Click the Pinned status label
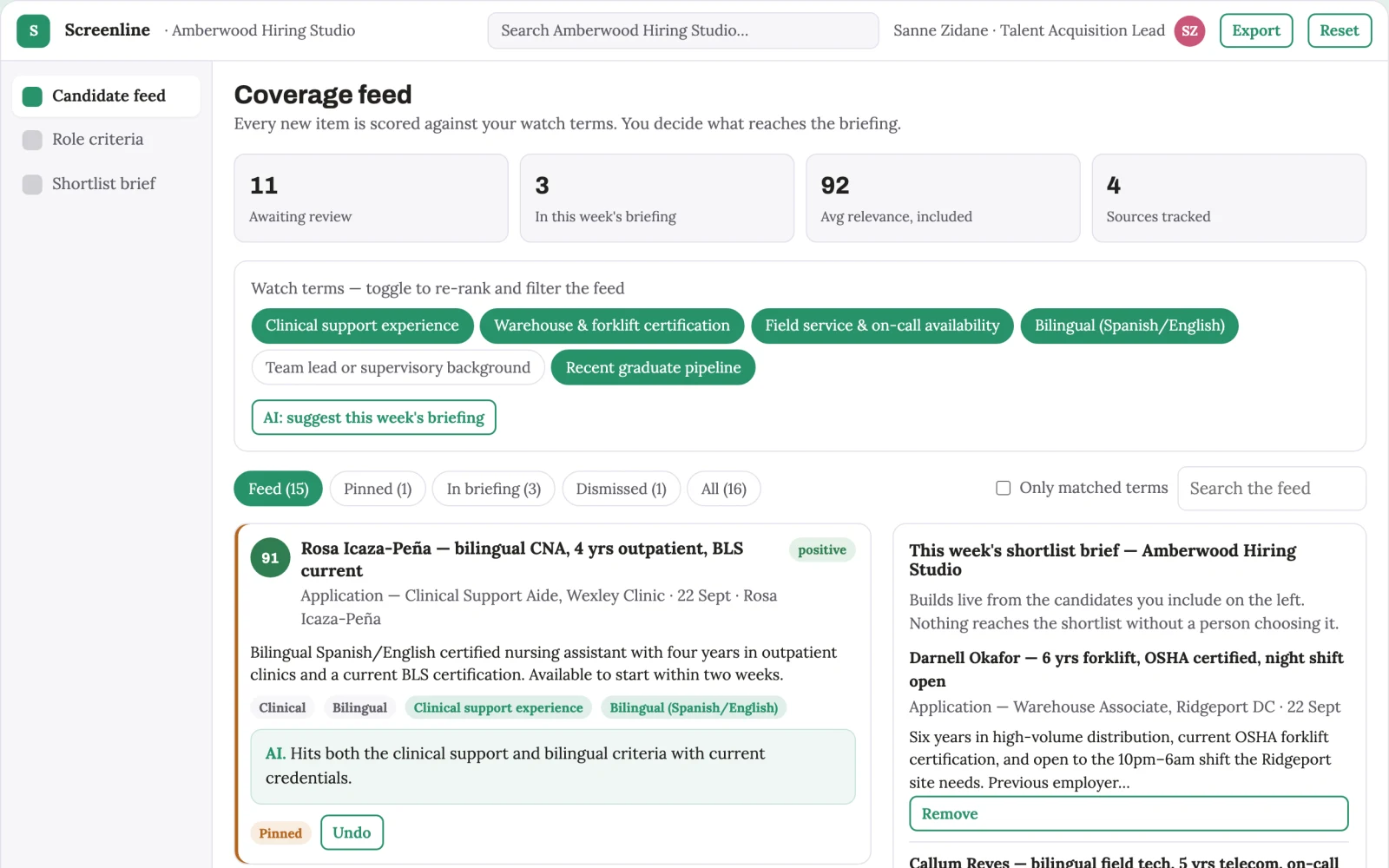This screenshot has height=868, width=1389. [280, 833]
